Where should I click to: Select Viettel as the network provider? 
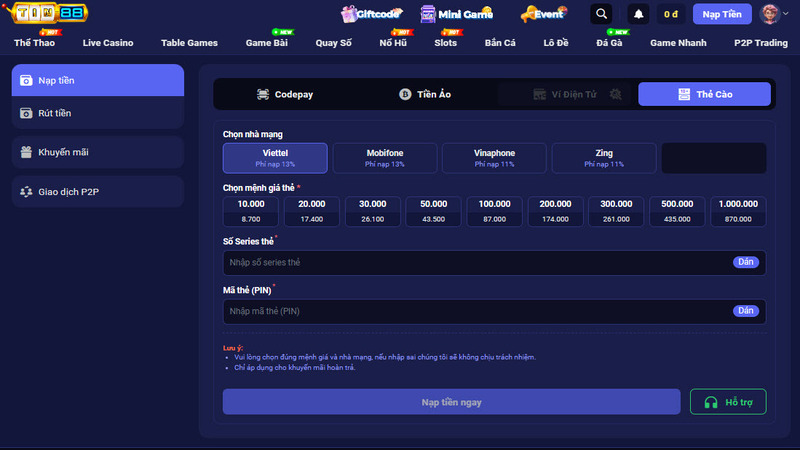coord(275,158)
